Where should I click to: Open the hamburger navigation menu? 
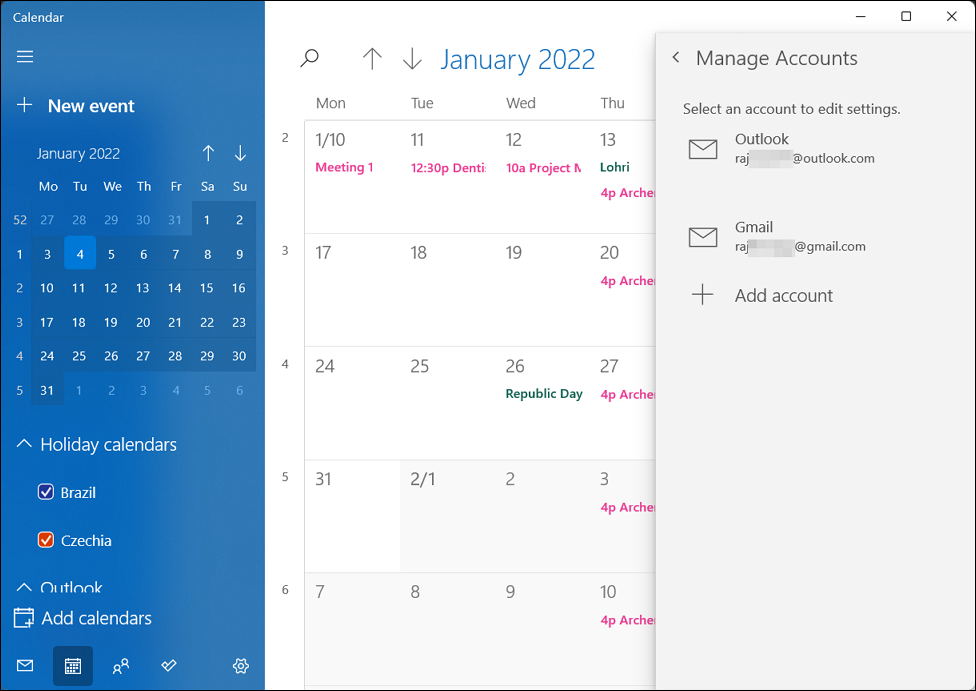[25, 57]
